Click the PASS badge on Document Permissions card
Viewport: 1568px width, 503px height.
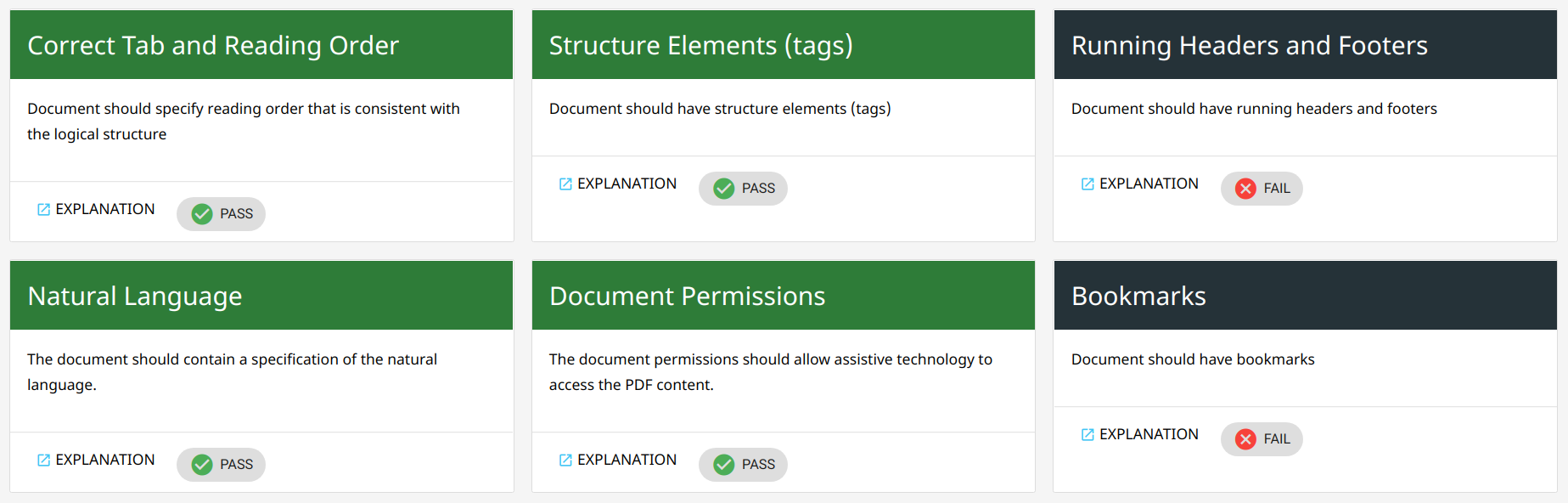[x=743, y=464]
